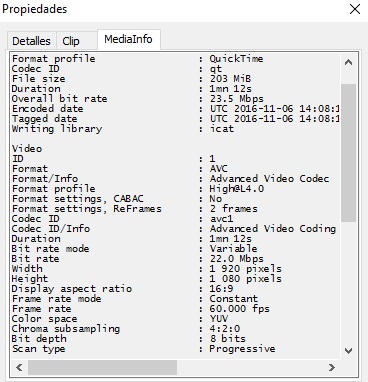Click the '4:2:0' value

225,329
